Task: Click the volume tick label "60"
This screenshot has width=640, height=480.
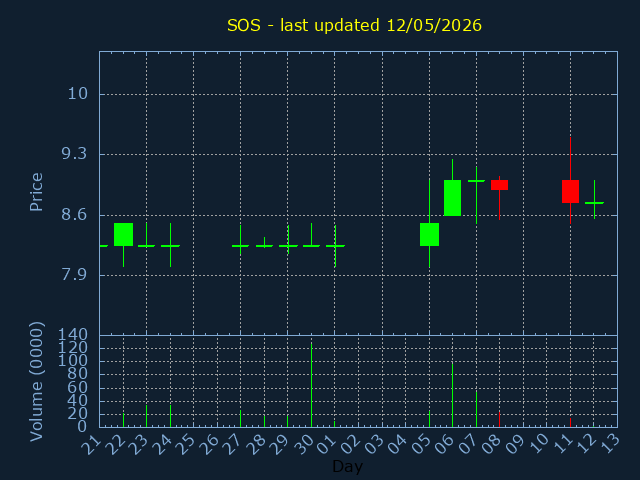Action: click(78, 387)
